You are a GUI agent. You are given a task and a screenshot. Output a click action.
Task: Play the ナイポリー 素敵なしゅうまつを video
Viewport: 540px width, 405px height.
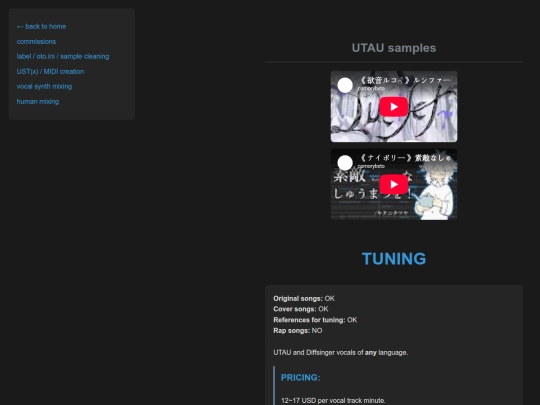tap(394, 184)
